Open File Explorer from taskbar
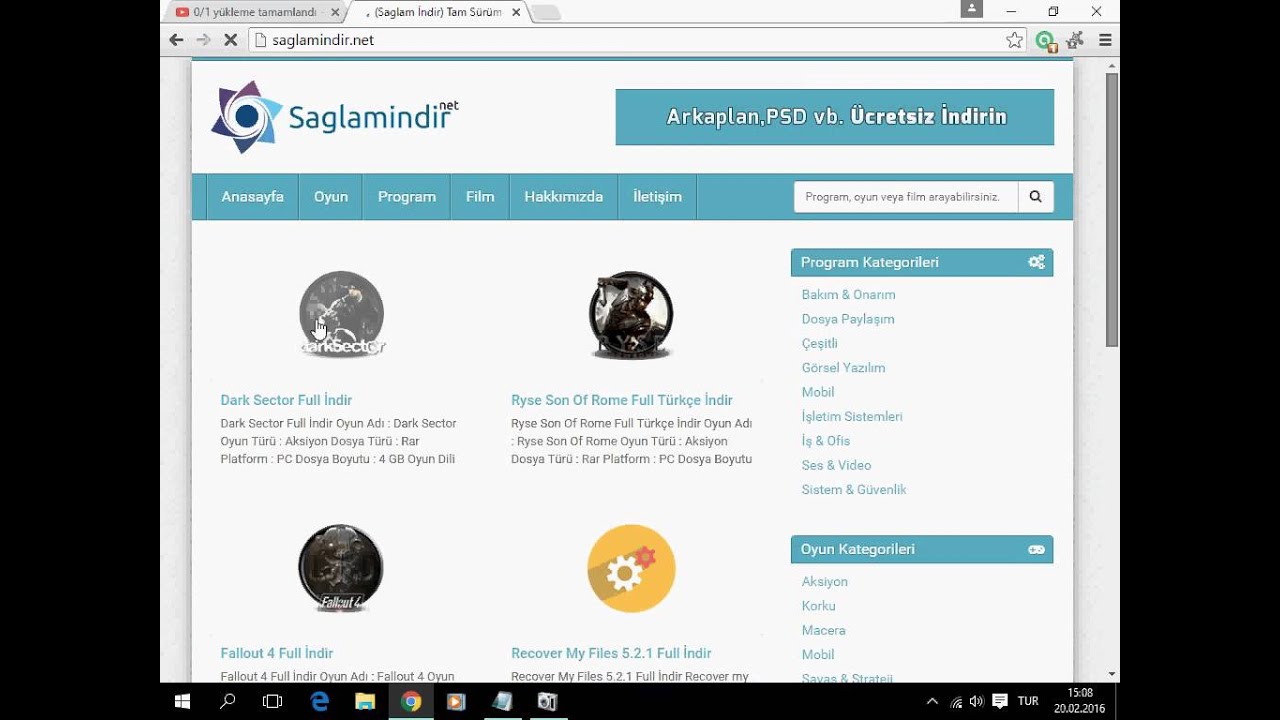This screenshot has height=720, width=1280. (365, 701)
